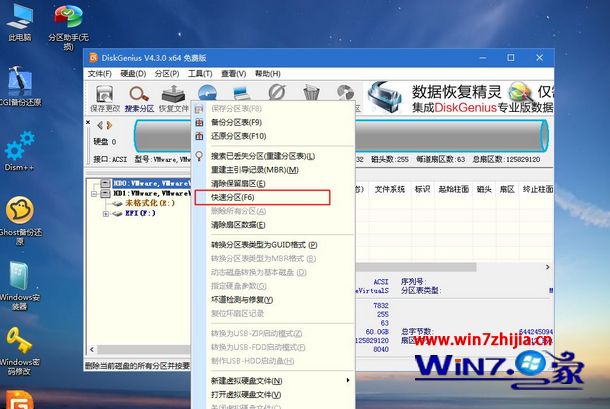The height and width of the screenshot is (409, 610).
Task: Click the 文件系统 column header
Action: pos(390,190)
